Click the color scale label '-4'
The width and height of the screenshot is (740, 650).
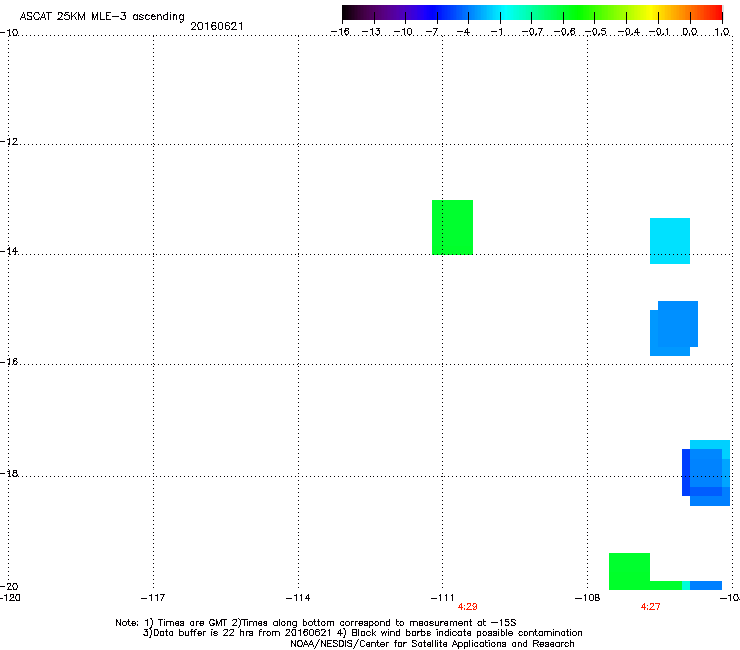point(463,32)
